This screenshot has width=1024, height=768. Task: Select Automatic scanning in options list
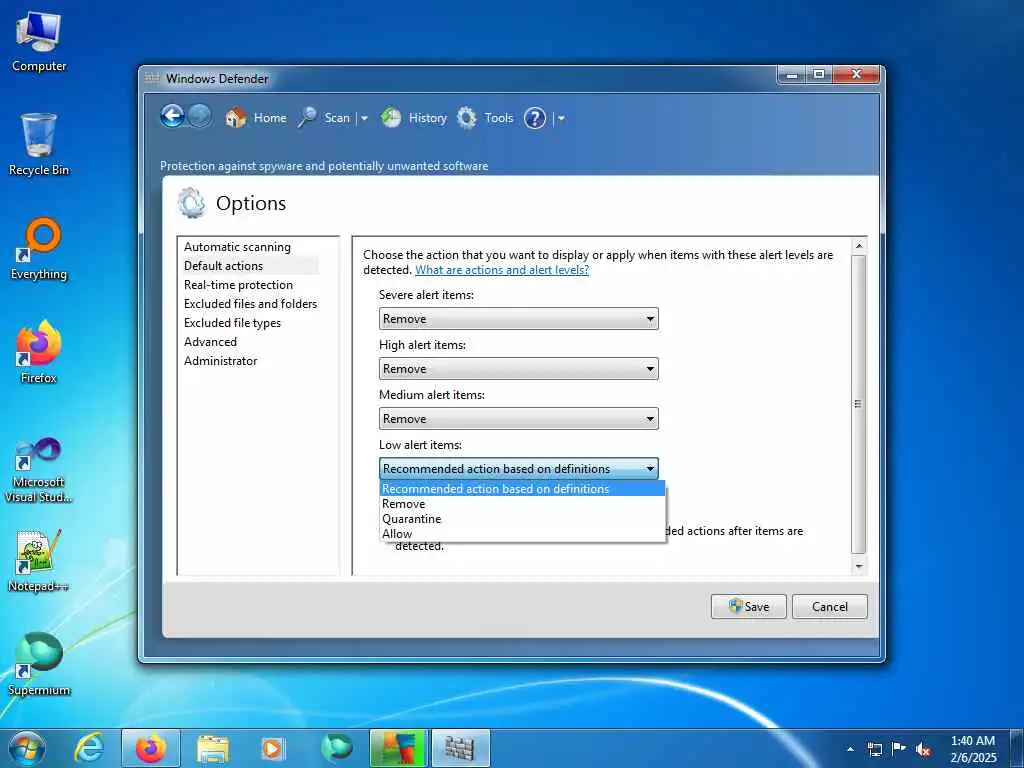237,247
